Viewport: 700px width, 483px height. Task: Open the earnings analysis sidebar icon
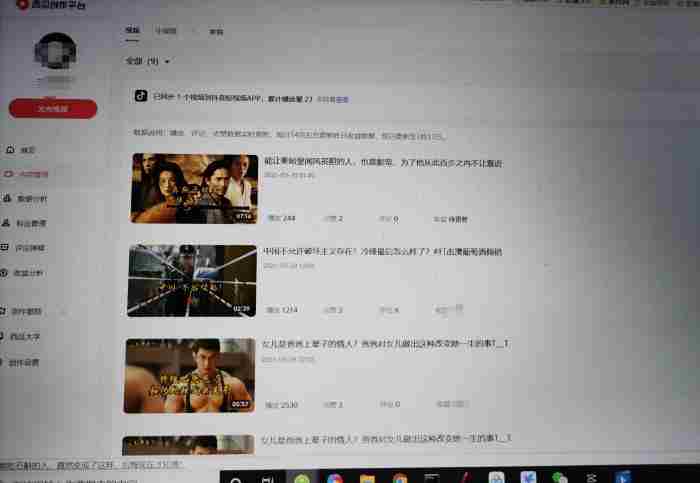(x=4, y=272)
